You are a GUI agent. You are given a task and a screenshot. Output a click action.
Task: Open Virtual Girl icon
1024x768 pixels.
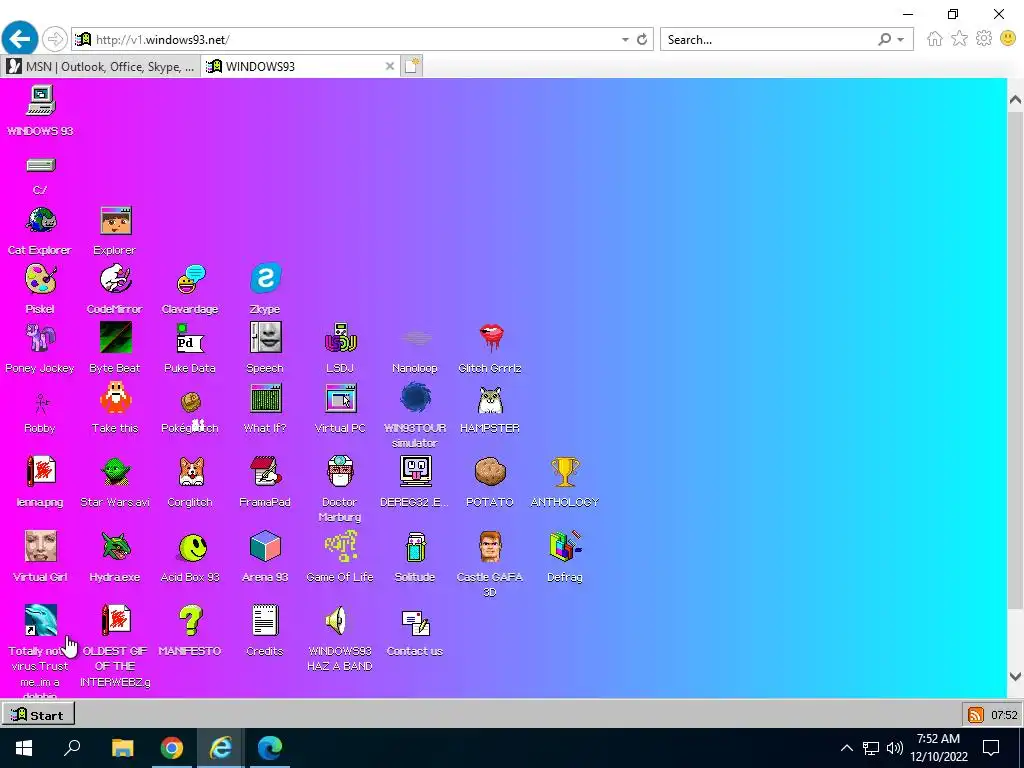pos(40,546)
